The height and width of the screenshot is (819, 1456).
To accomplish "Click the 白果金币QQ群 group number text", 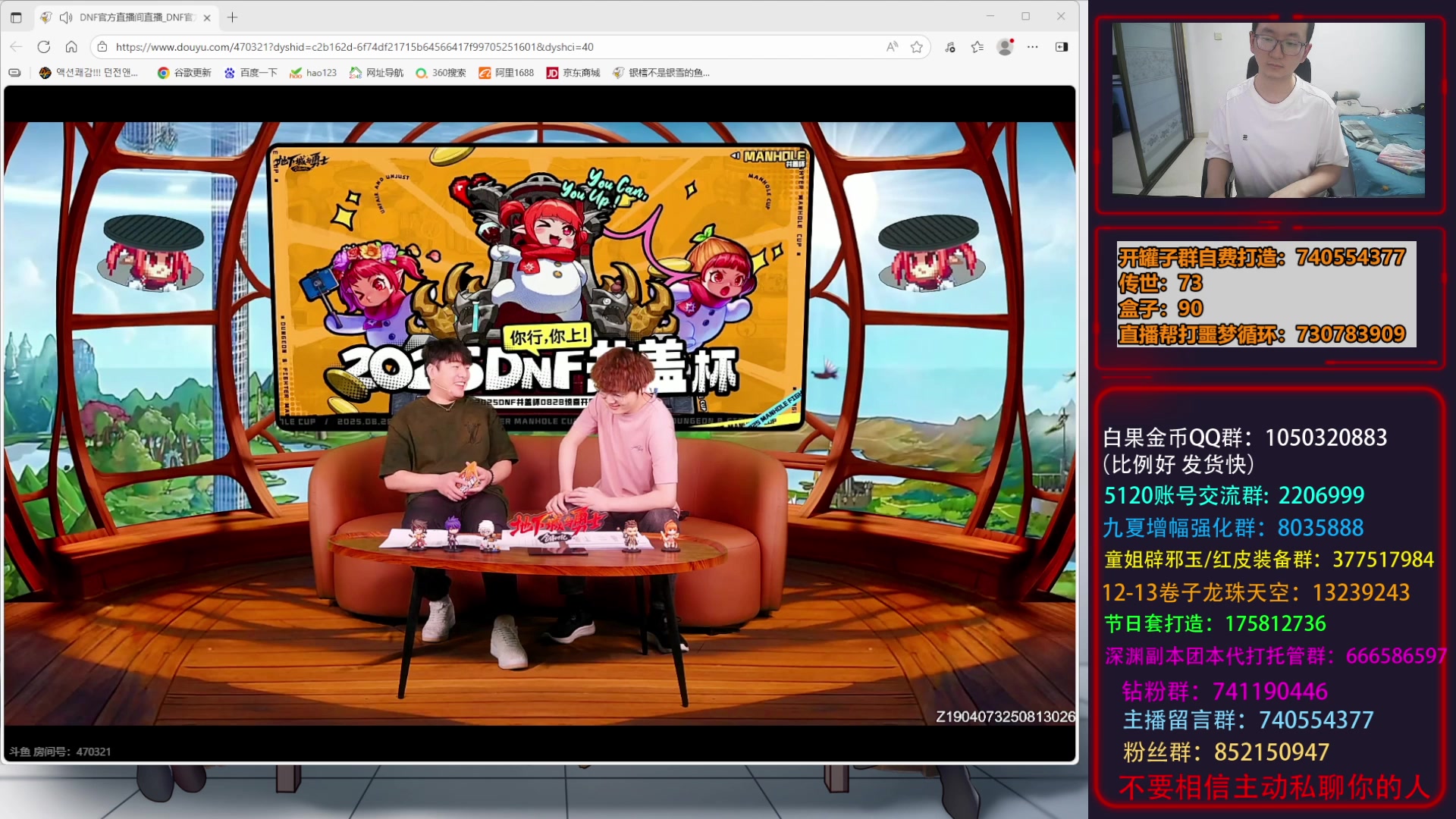I will click(x=1245, y=438).
